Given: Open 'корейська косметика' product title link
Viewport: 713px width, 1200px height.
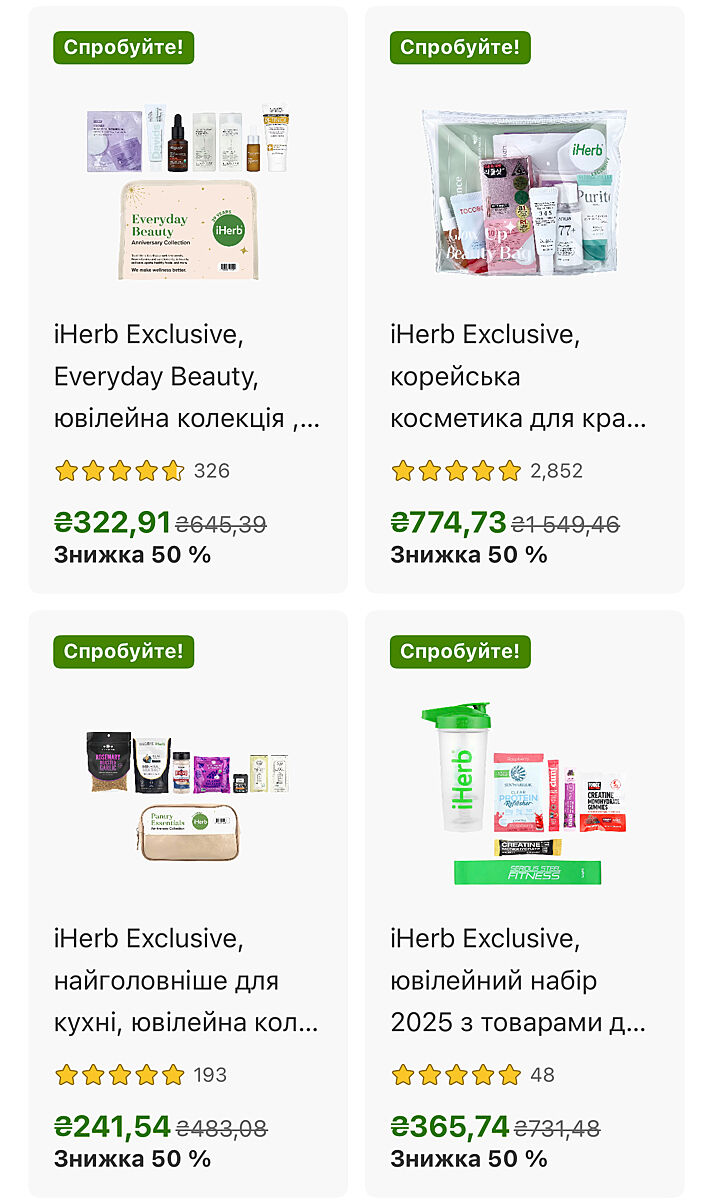Looking at the screenshot, I should click(x=518, y=377).
